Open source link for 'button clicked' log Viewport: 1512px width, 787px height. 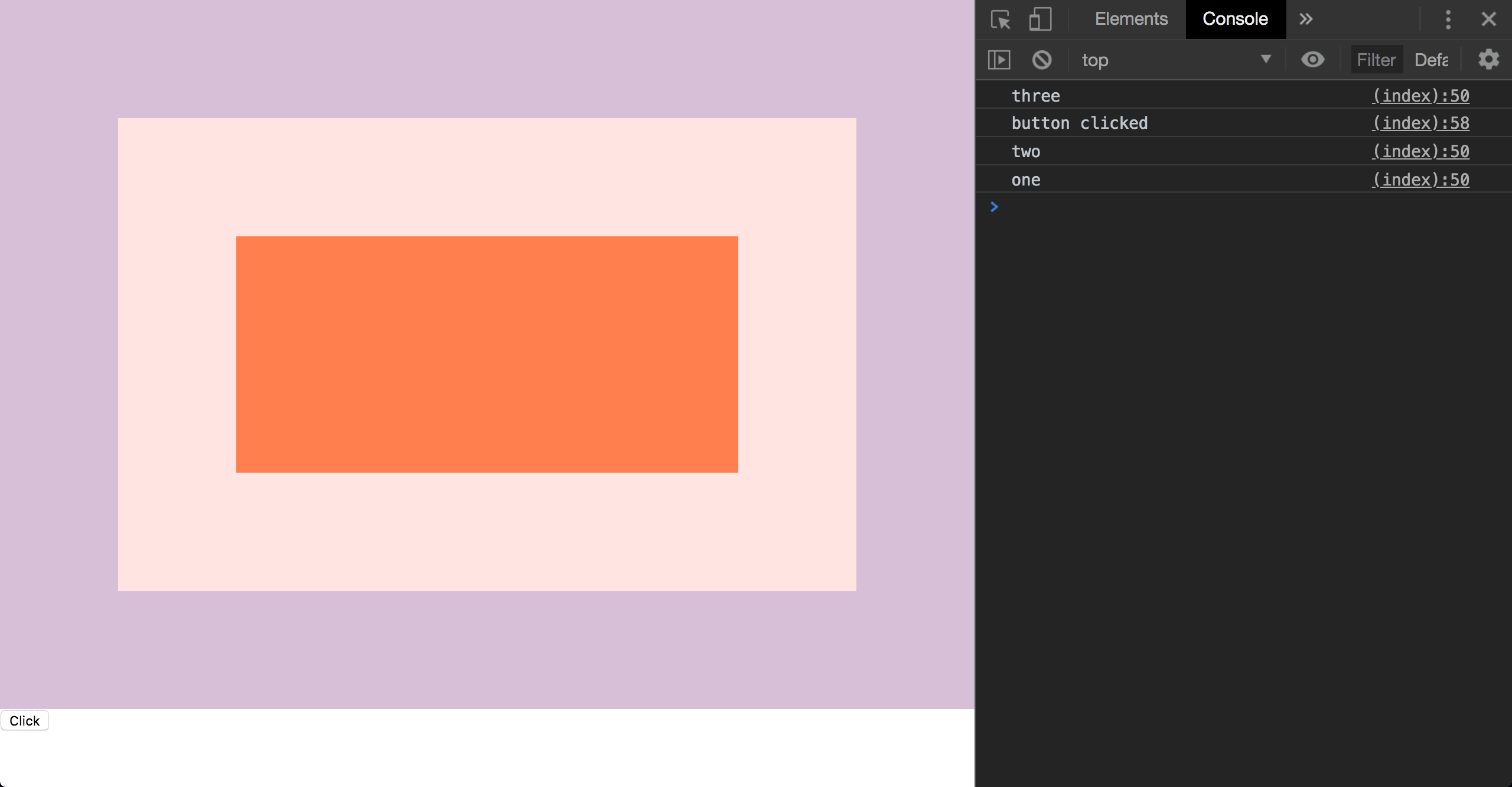coord(1420,123)
